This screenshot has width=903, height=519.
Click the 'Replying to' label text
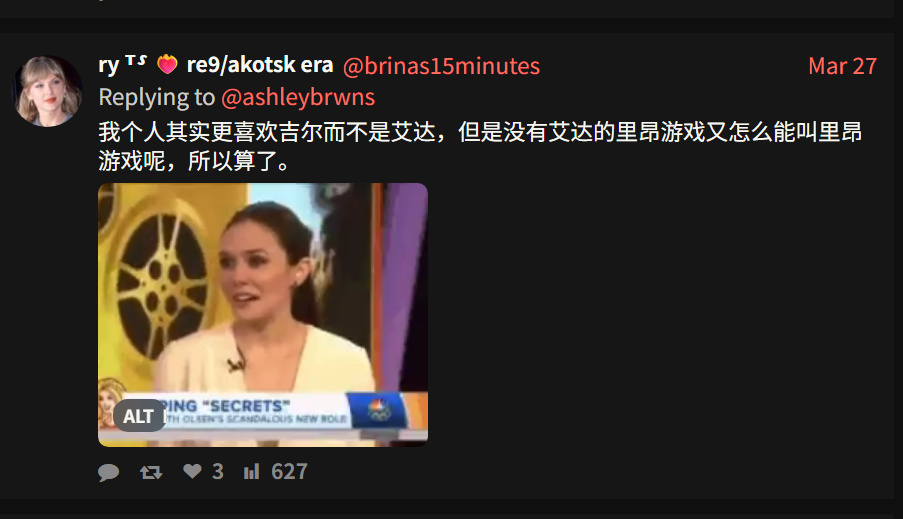[157, 97]
